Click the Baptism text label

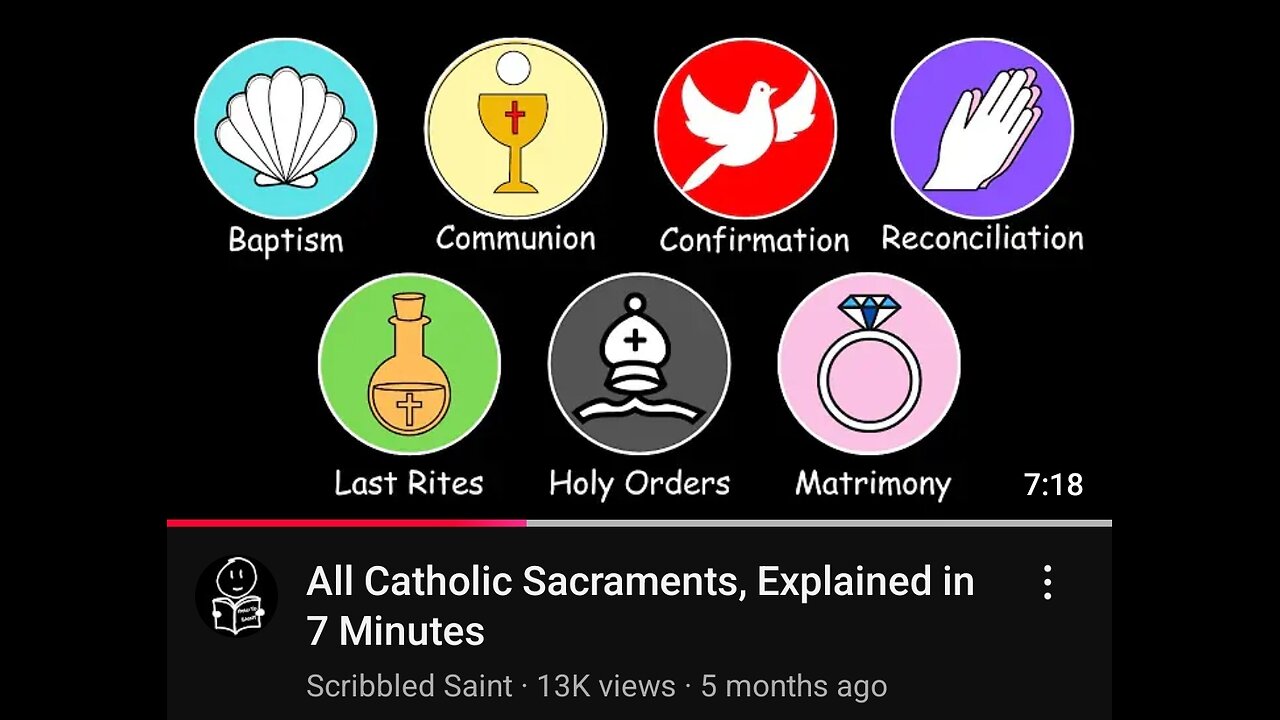(285, 240)
